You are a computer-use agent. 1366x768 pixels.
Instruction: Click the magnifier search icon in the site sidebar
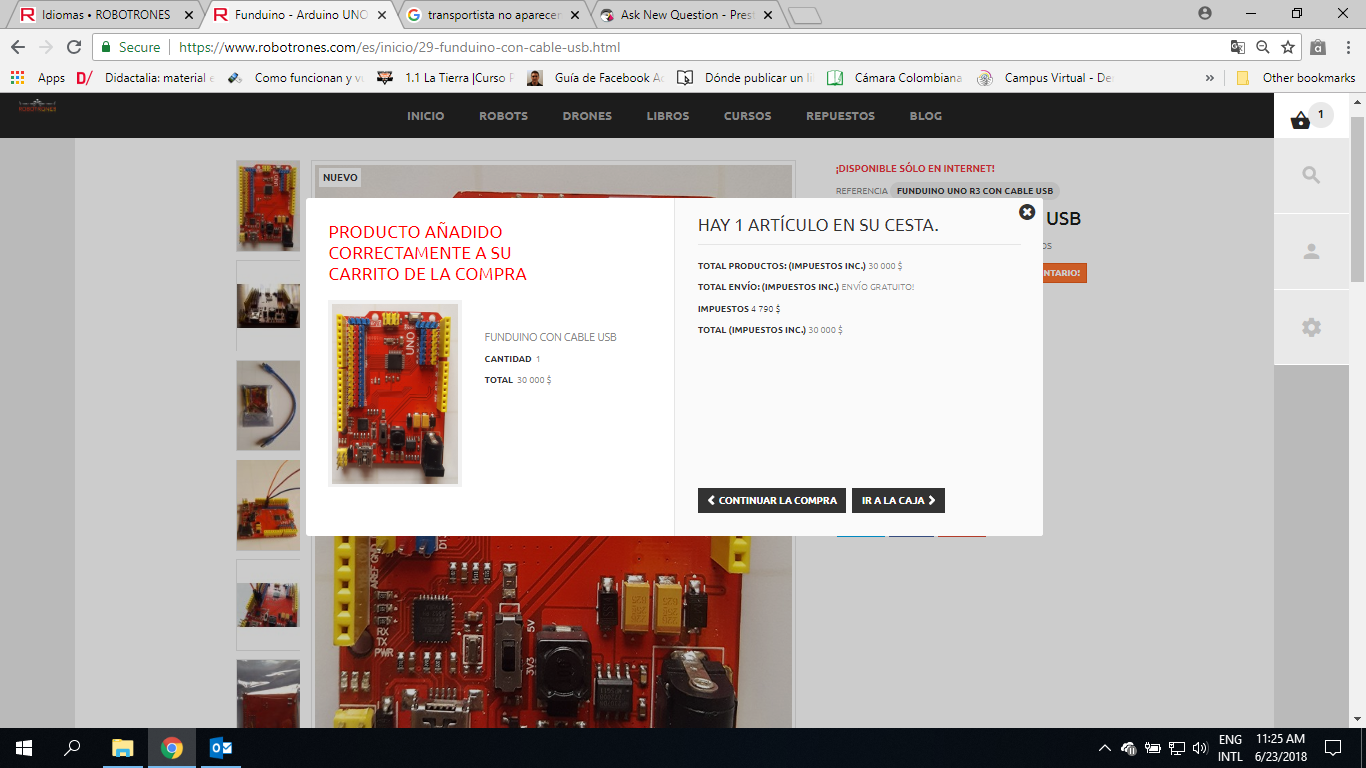click(1311, 175)
